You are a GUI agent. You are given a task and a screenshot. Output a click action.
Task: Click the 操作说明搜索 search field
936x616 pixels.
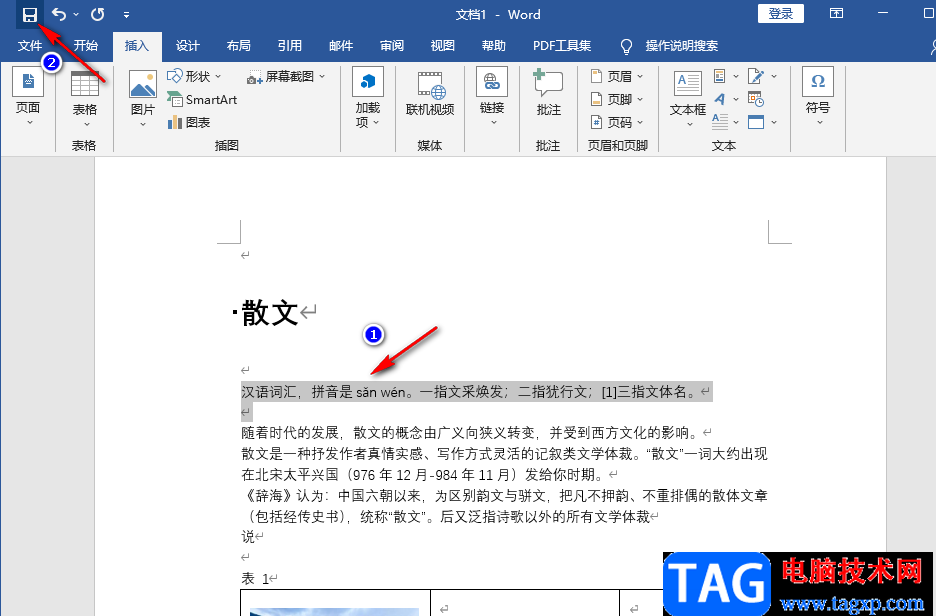coord(681,46)
